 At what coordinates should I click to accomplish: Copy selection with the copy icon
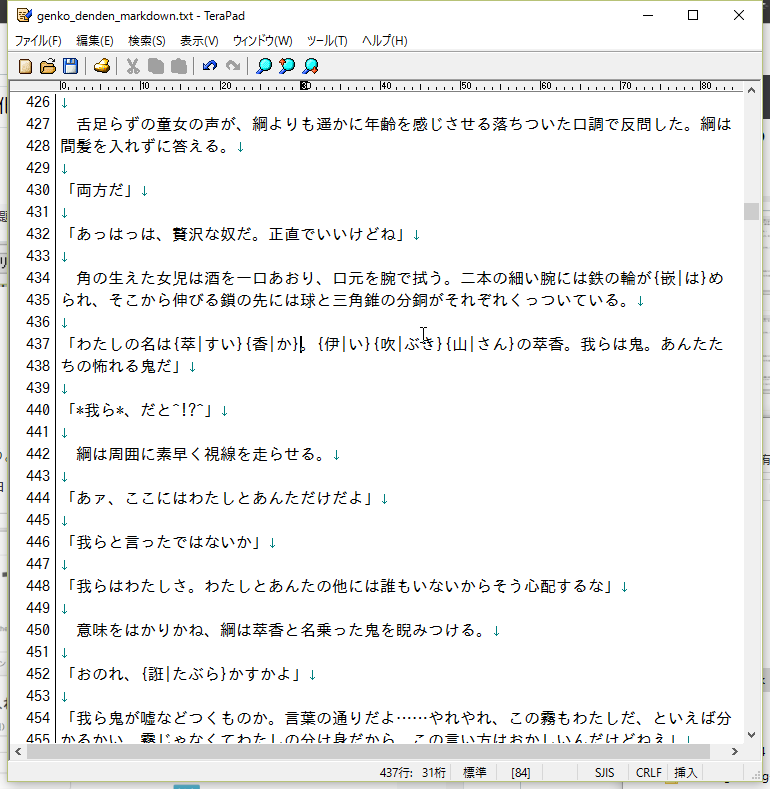(156, 66)
